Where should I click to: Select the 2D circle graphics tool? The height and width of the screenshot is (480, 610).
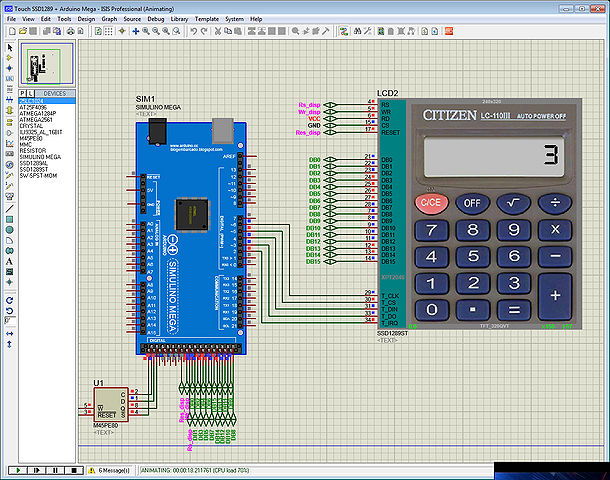10,230
